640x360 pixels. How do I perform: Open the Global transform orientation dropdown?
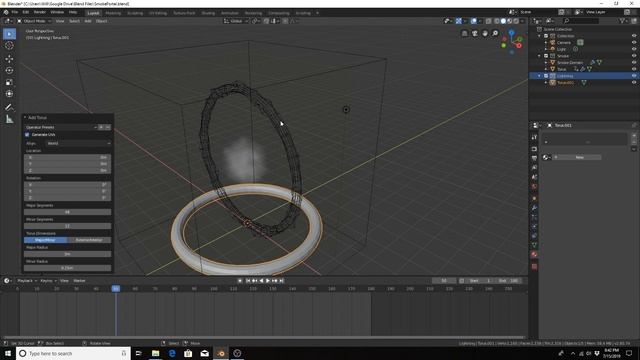(236, 21)
